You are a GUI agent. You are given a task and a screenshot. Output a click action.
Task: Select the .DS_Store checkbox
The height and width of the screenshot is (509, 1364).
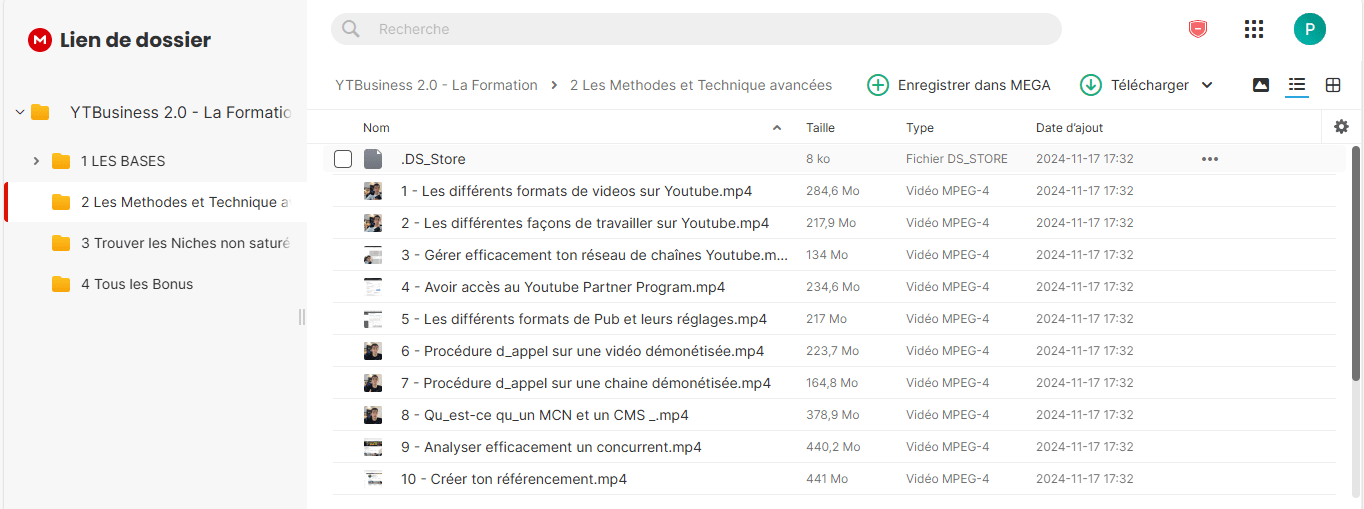click(x=343, y=159)
